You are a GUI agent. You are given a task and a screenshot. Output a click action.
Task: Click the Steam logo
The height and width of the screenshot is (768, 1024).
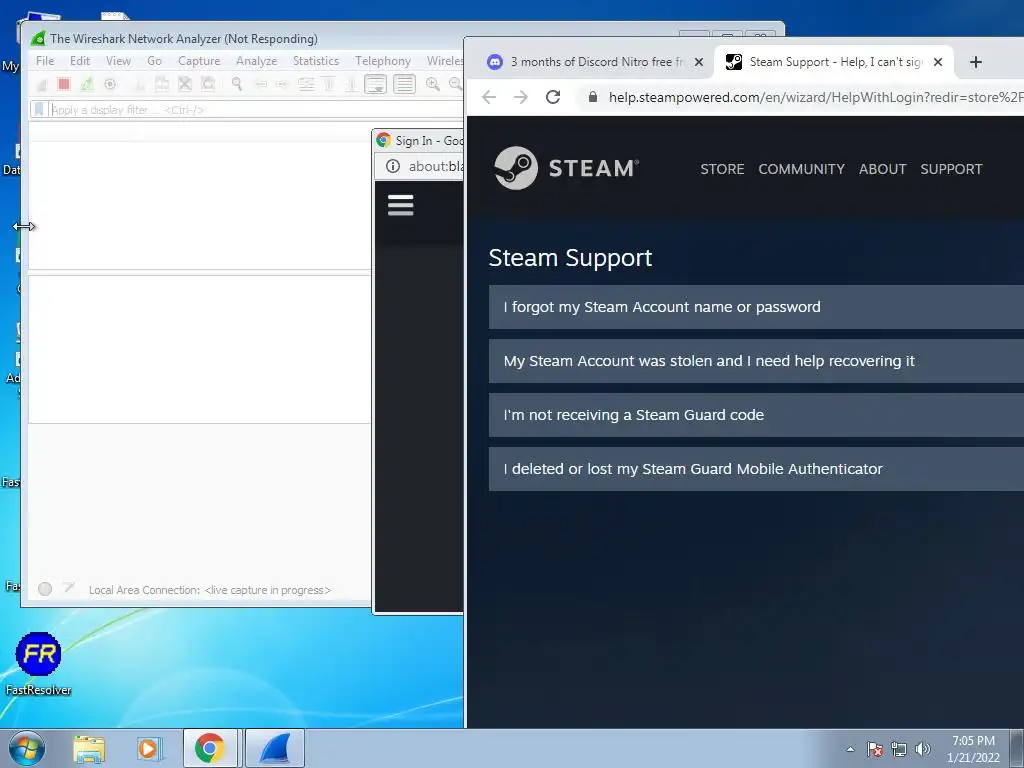tap(566, 168)
